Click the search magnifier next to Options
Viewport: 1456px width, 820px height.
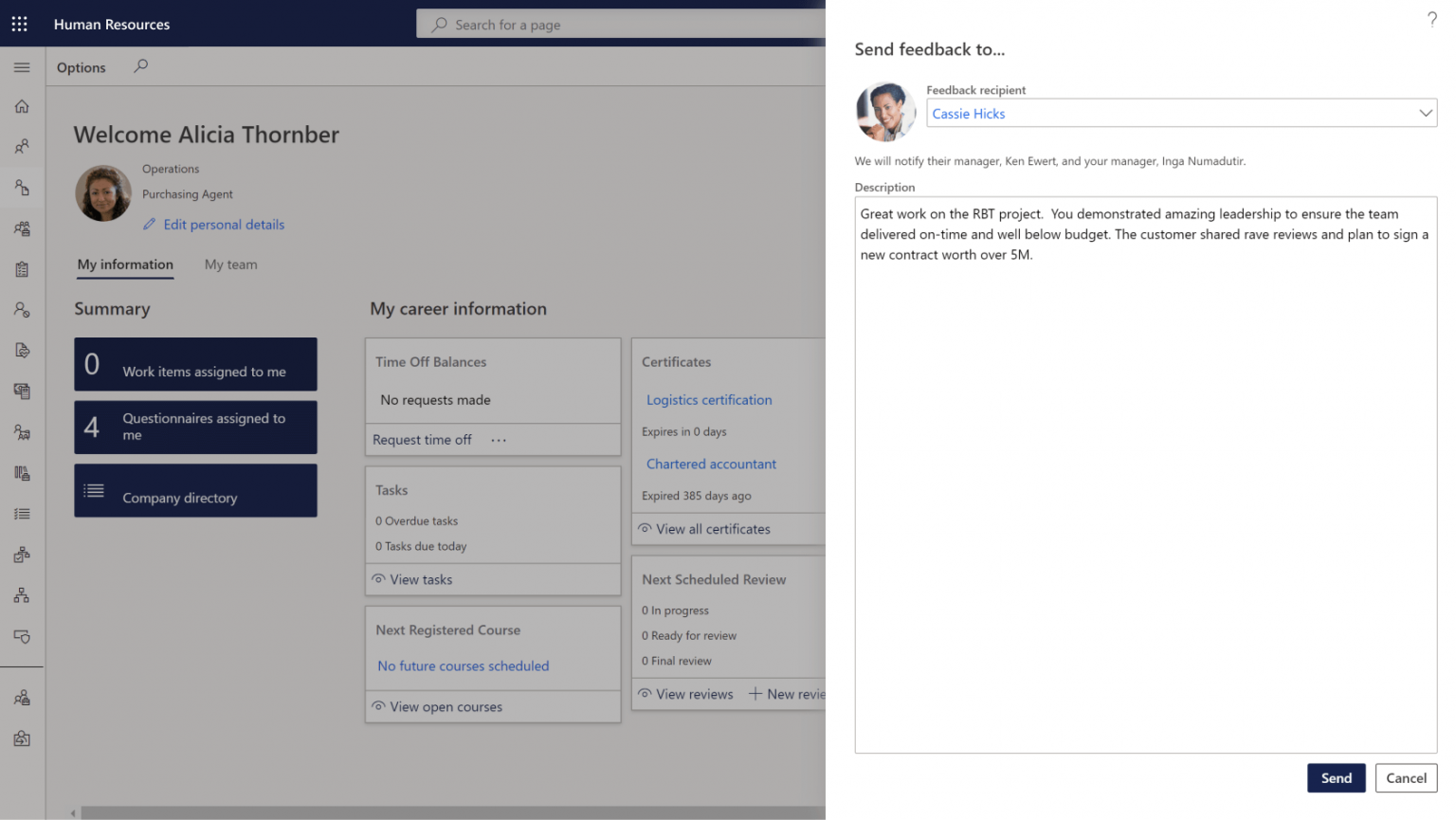139,67
